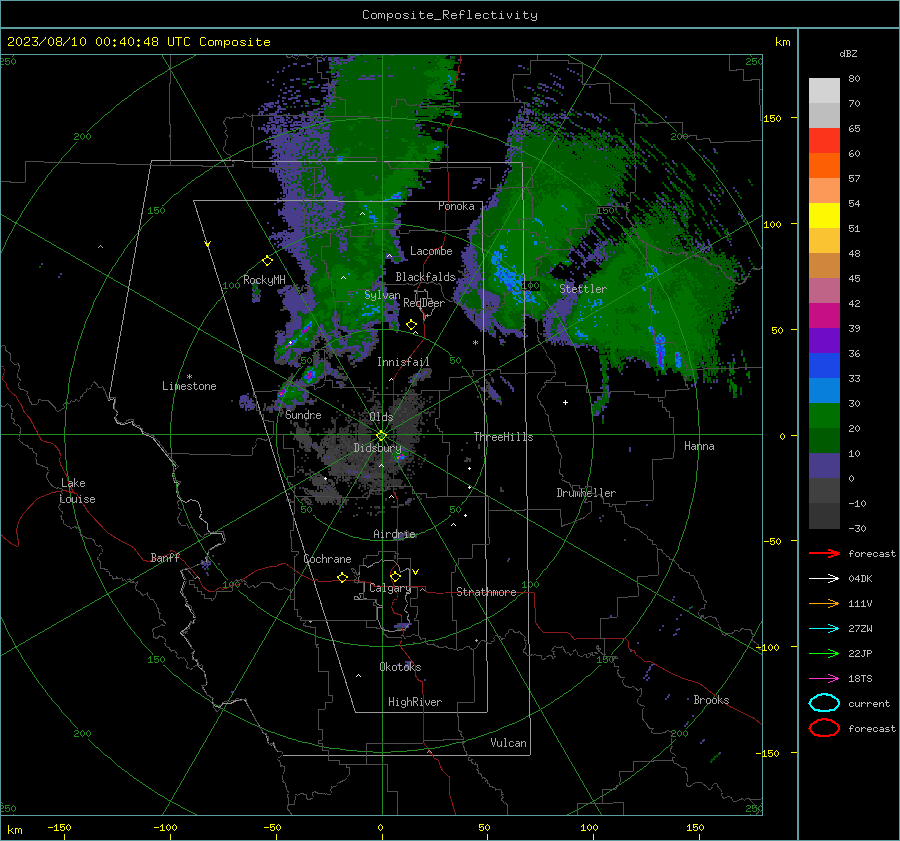This screenshot has height=841, width=900.
Task: Click the yellow diamond marker above Calgary
Action: 395,576
